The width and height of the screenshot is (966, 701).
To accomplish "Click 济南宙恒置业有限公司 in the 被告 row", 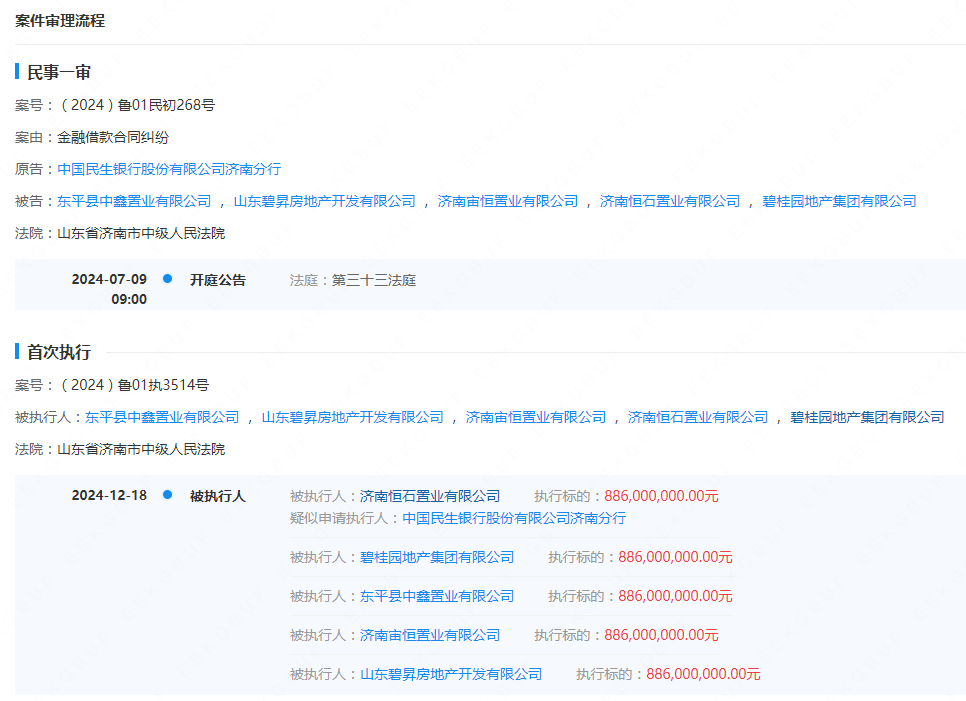I will pos(508,201).
